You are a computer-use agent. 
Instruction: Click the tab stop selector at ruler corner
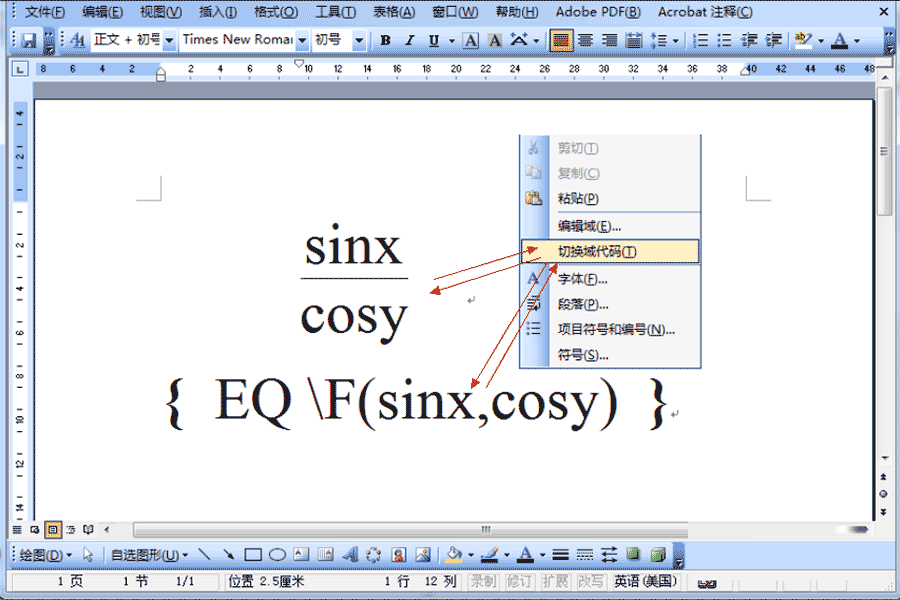[20, 69]
